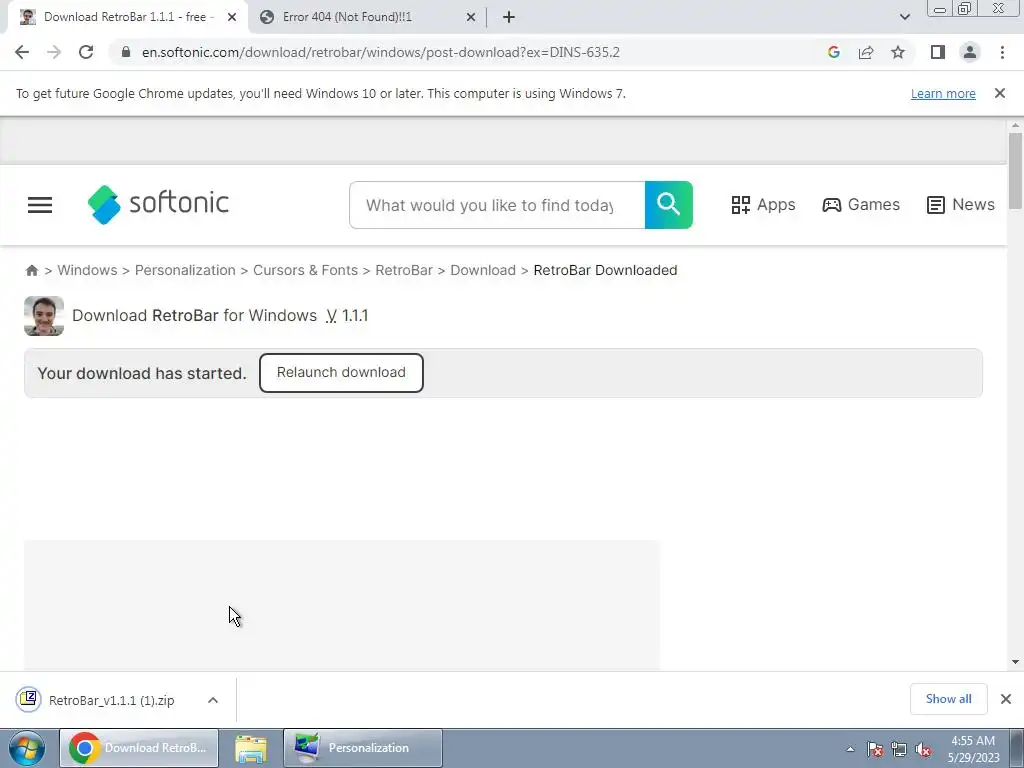Share this page via share icon

click(x=866, y=52)
